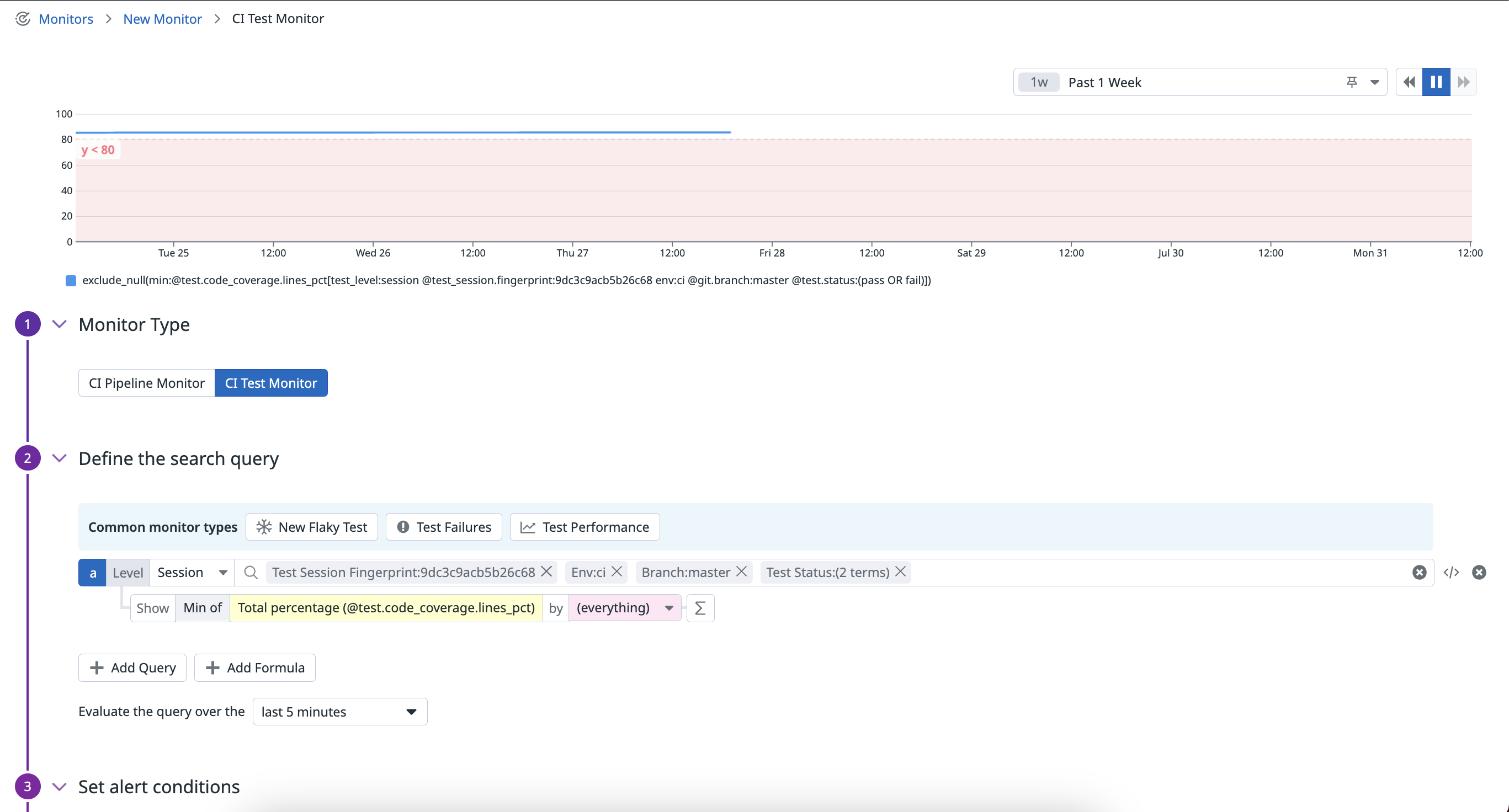Step forward in time with fast-forward button
The width and height of the screenshot is (1509, 812).
[x=1463, y=82]
